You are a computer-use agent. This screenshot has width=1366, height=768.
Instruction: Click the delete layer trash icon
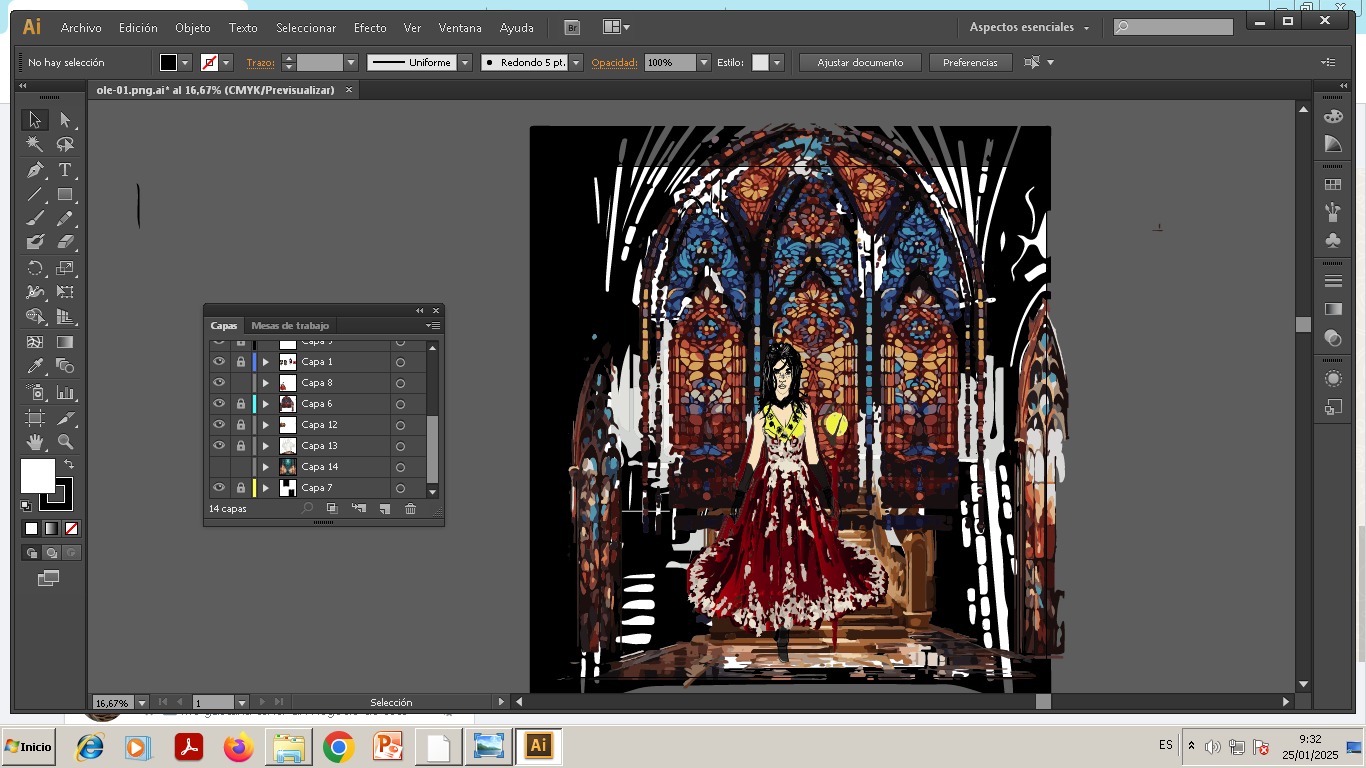tap(410, 509)
